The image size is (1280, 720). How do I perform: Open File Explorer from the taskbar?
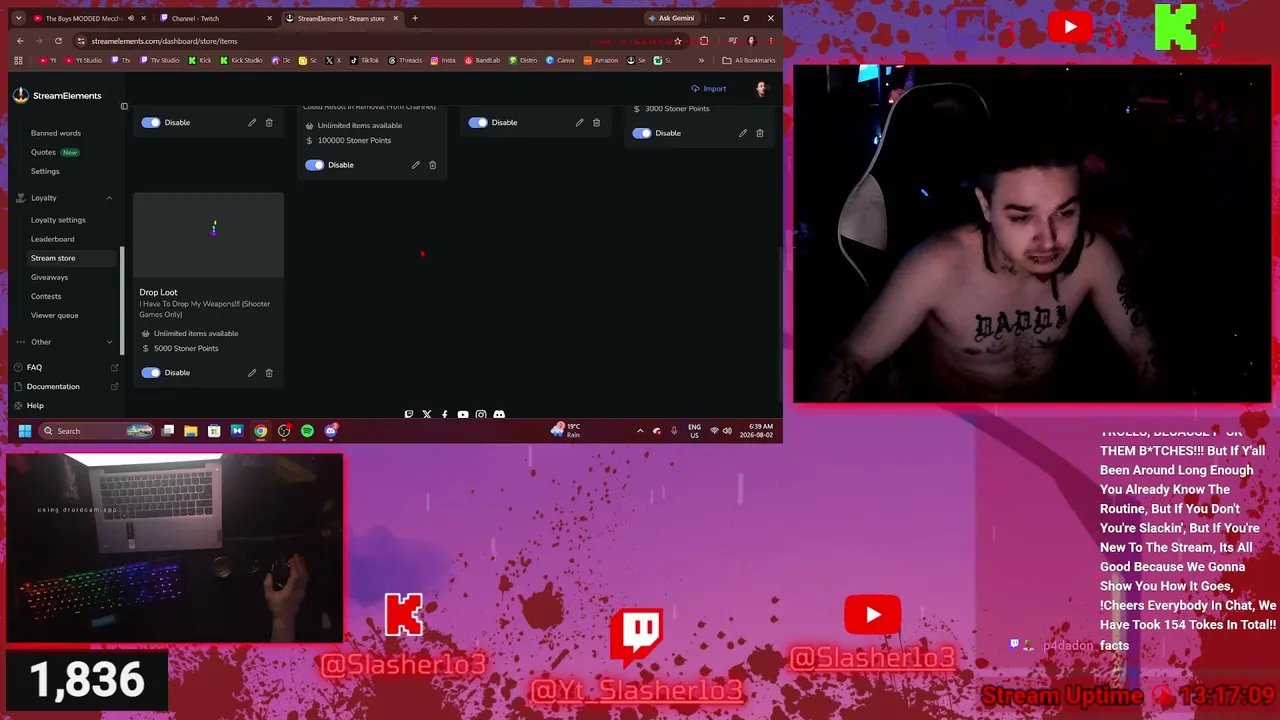[190, 431]
